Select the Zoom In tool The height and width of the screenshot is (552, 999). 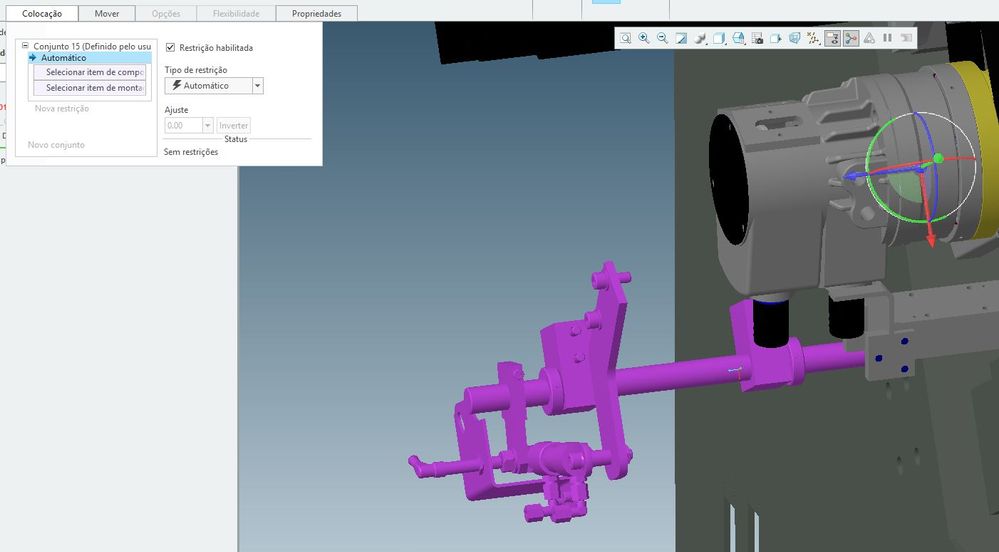[644, 38]
